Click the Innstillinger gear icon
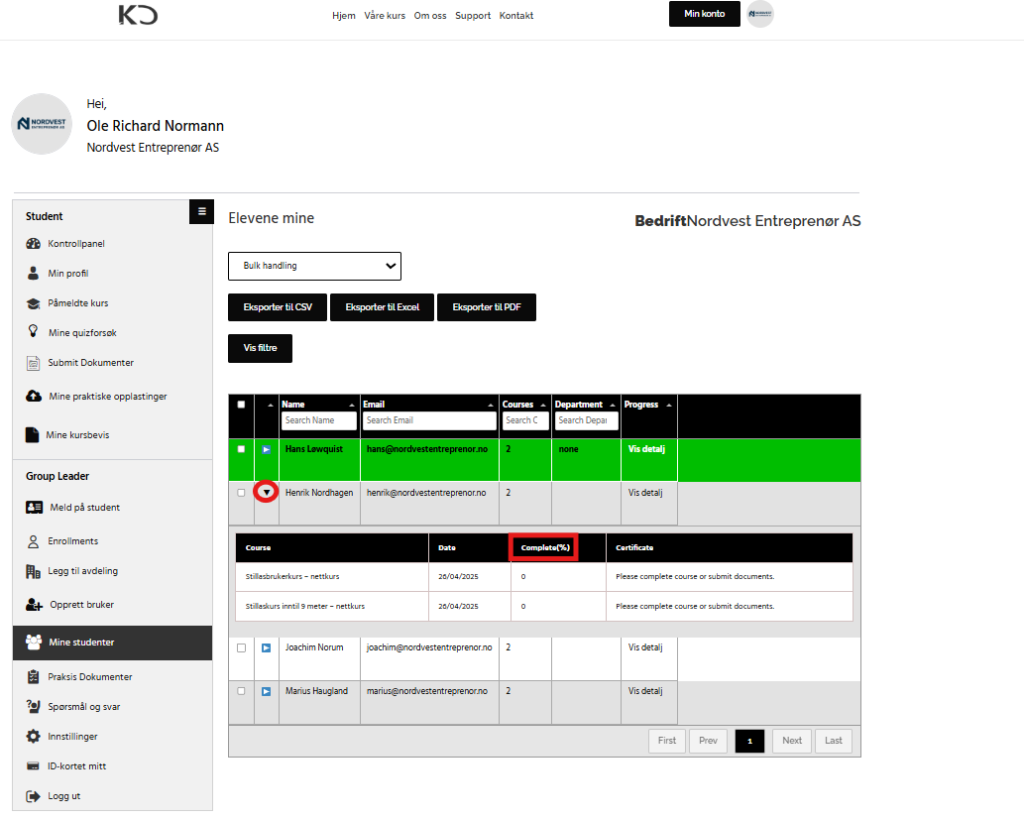 (33, 737)
